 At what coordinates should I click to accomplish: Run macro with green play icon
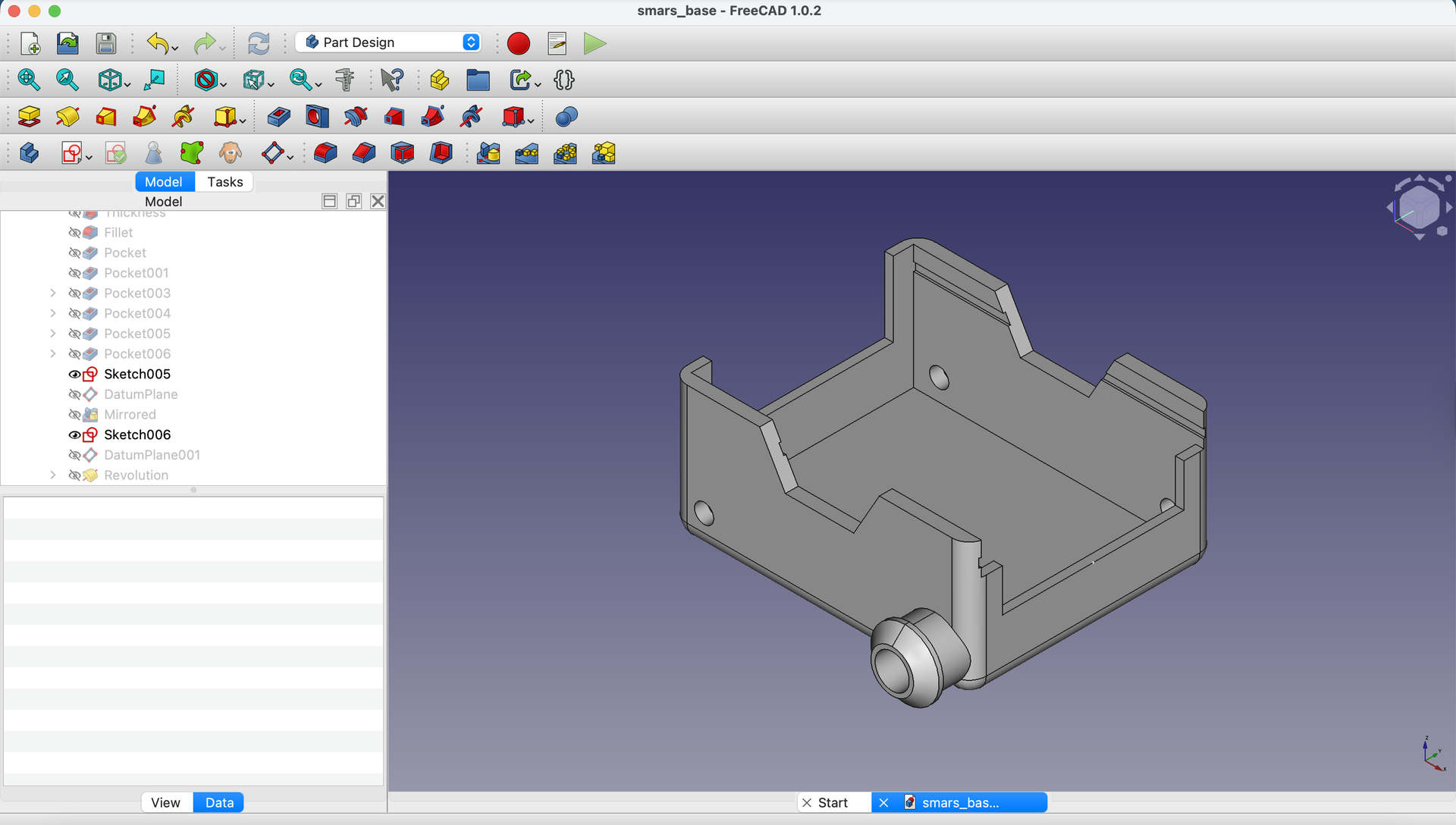click(595, 43)
